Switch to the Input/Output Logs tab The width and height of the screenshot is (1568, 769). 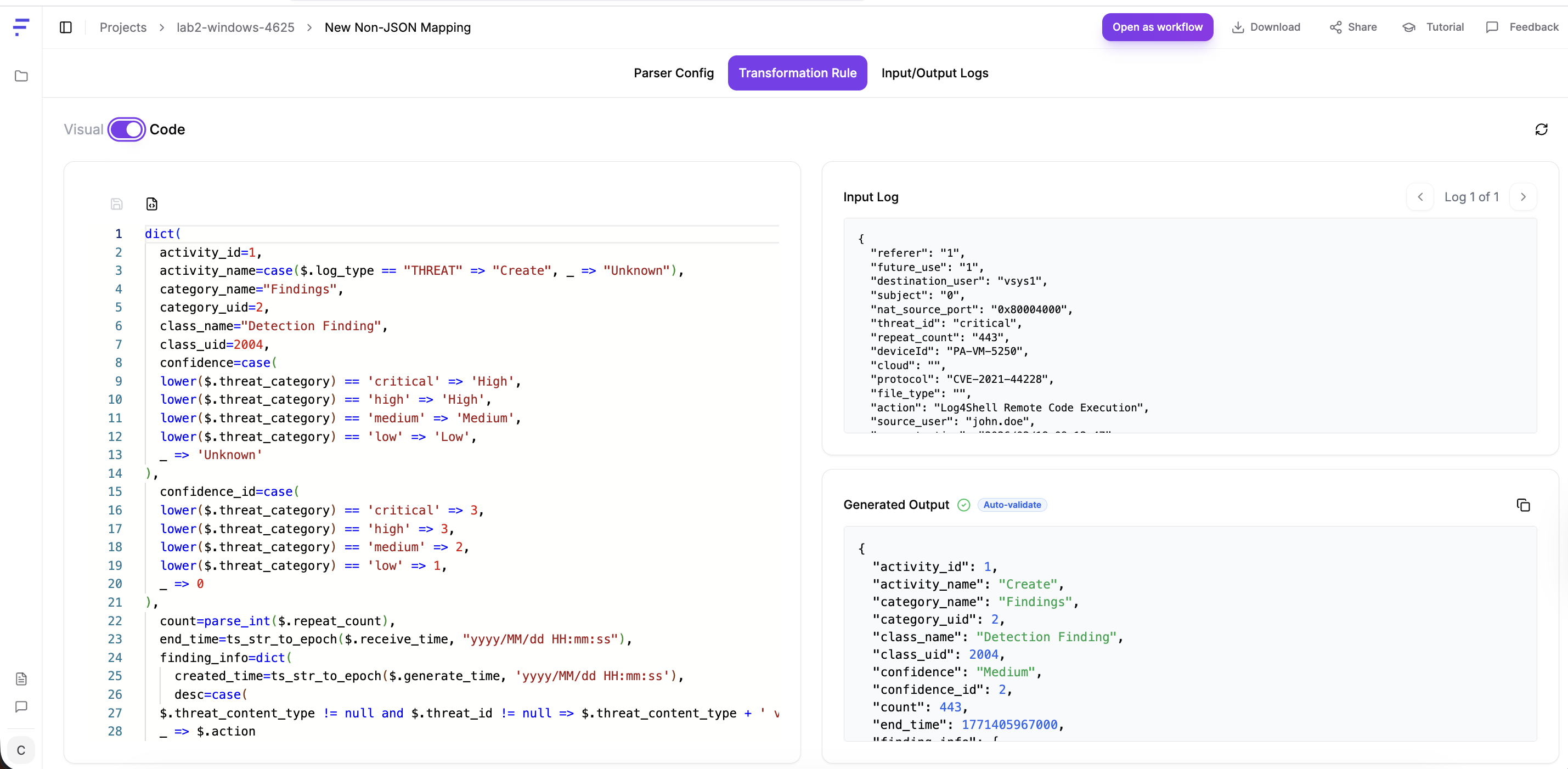pos(934,73)
